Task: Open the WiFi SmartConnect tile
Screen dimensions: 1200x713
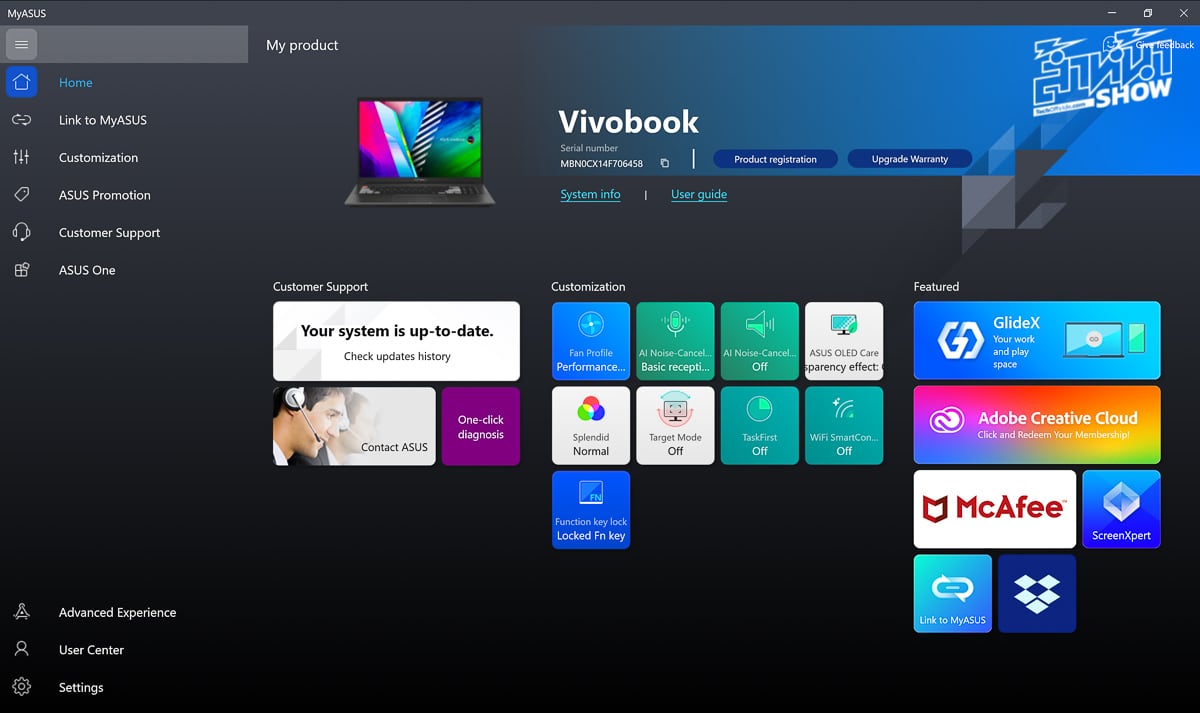Action: pos(844,426)
